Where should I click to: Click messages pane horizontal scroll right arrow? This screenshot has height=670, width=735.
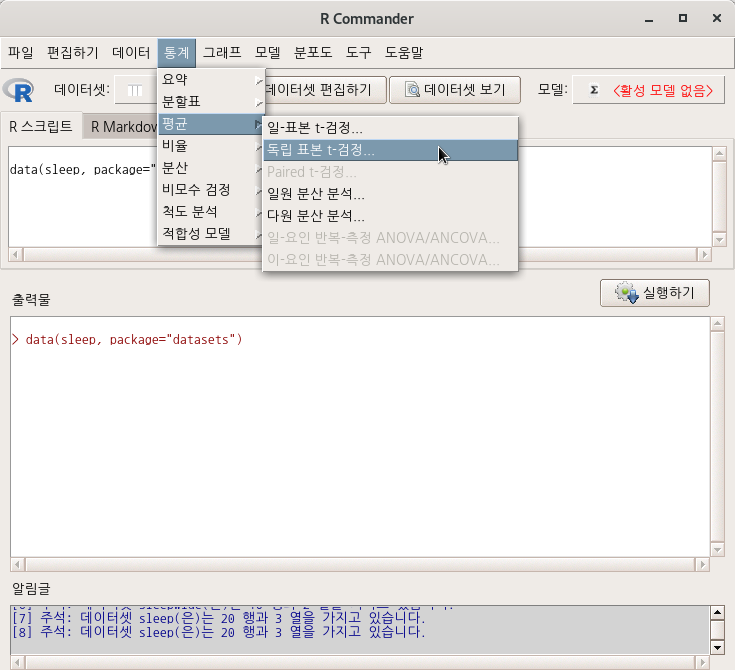tap(702, 663)
